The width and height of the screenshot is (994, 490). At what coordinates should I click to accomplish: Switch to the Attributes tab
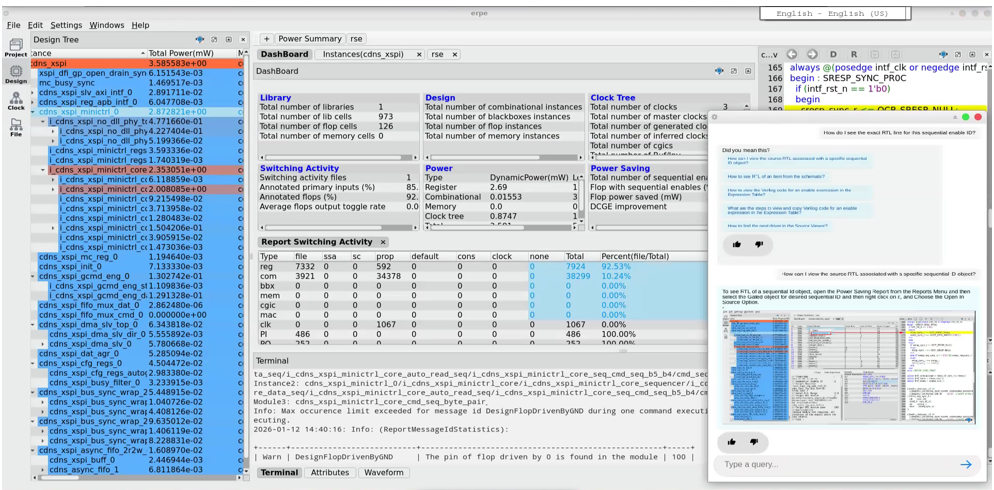330,473
